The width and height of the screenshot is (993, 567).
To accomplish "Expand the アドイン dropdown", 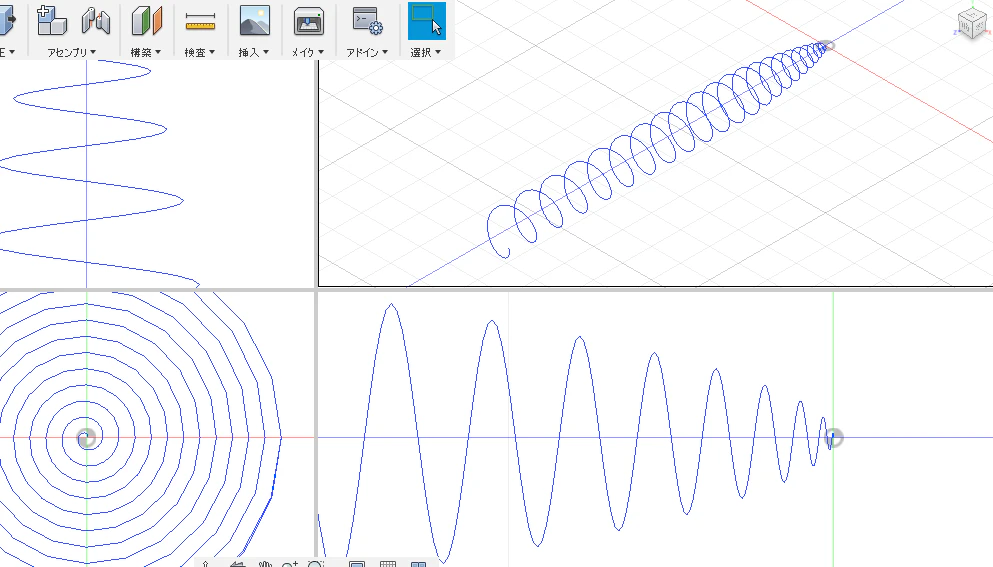I will pyautogui.click(x=367, y=53).
